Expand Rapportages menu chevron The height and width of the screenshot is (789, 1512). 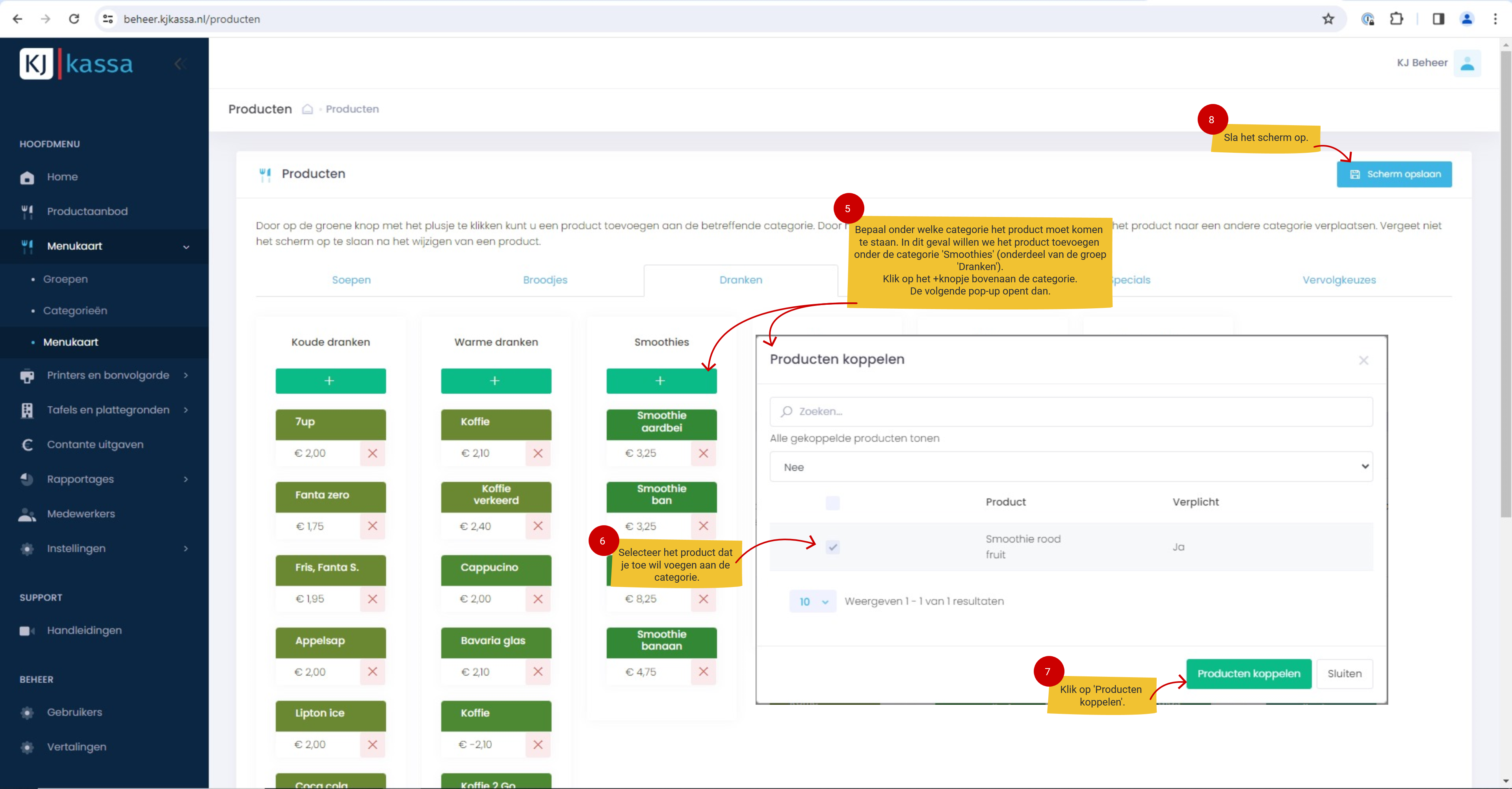pyautogui.click(x=186, y=479)
